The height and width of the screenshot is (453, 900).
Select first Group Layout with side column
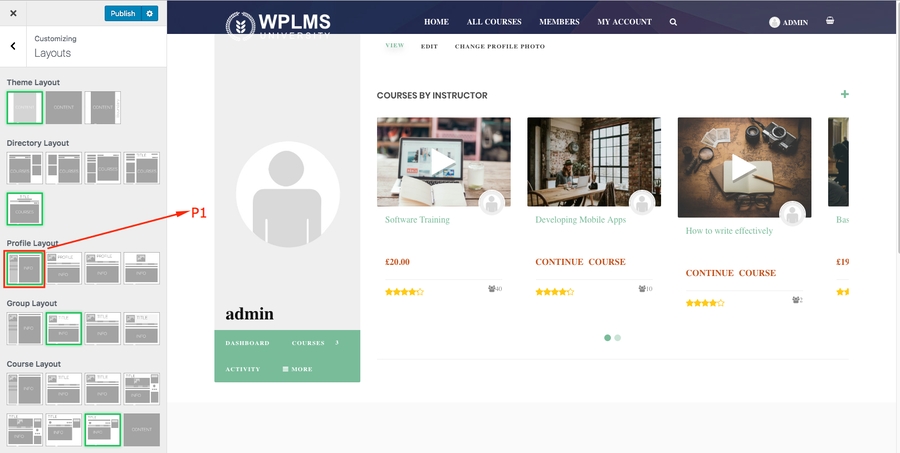(25, 328)
